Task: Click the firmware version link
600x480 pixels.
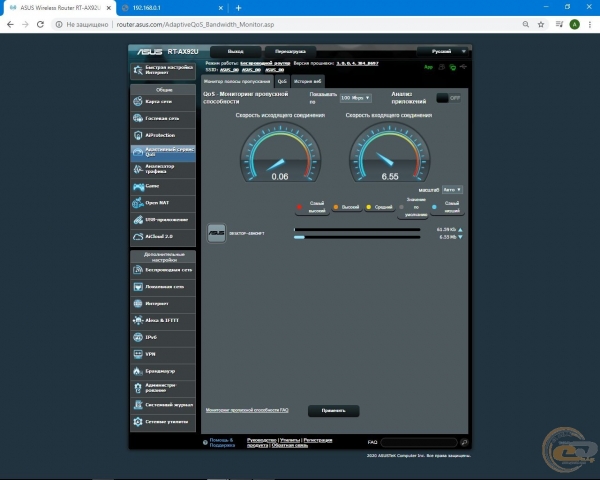Action: tap(357, 63)
